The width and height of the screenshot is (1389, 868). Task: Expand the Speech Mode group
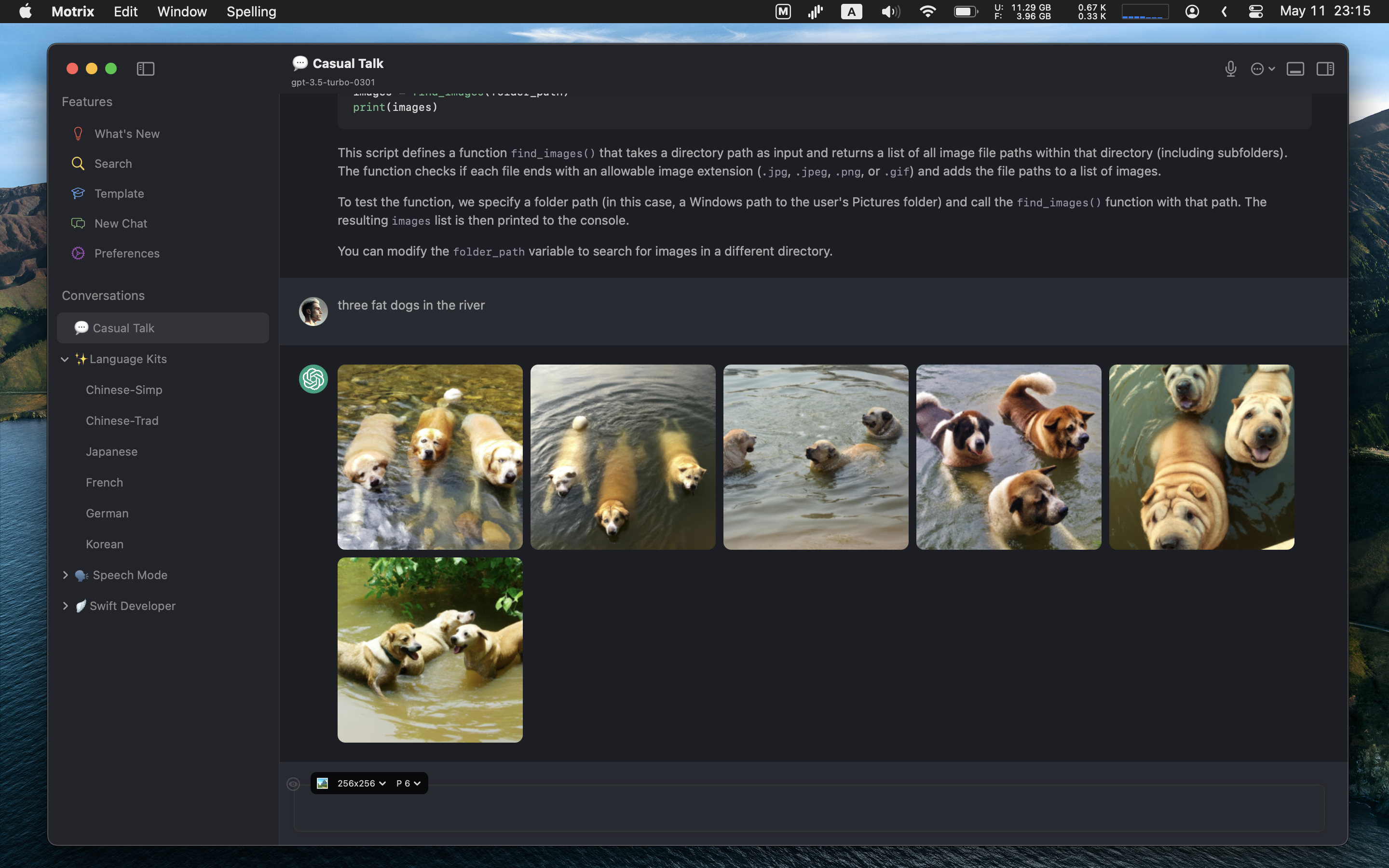click(65, 575)
